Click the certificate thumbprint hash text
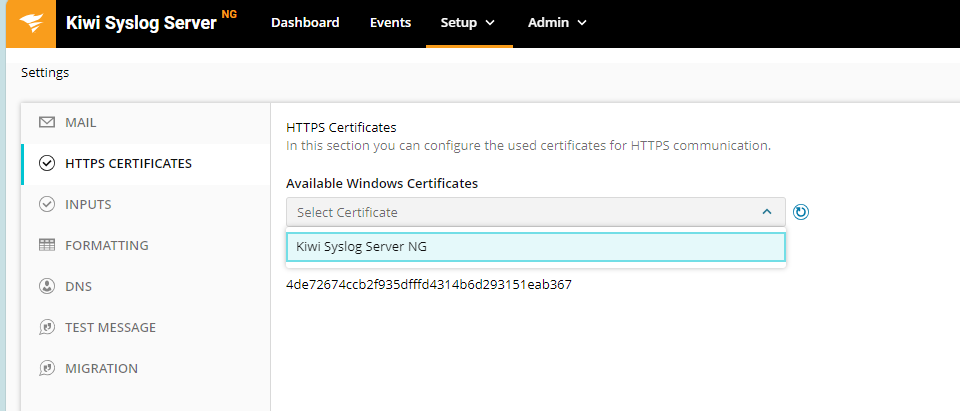 click(429, 285)
